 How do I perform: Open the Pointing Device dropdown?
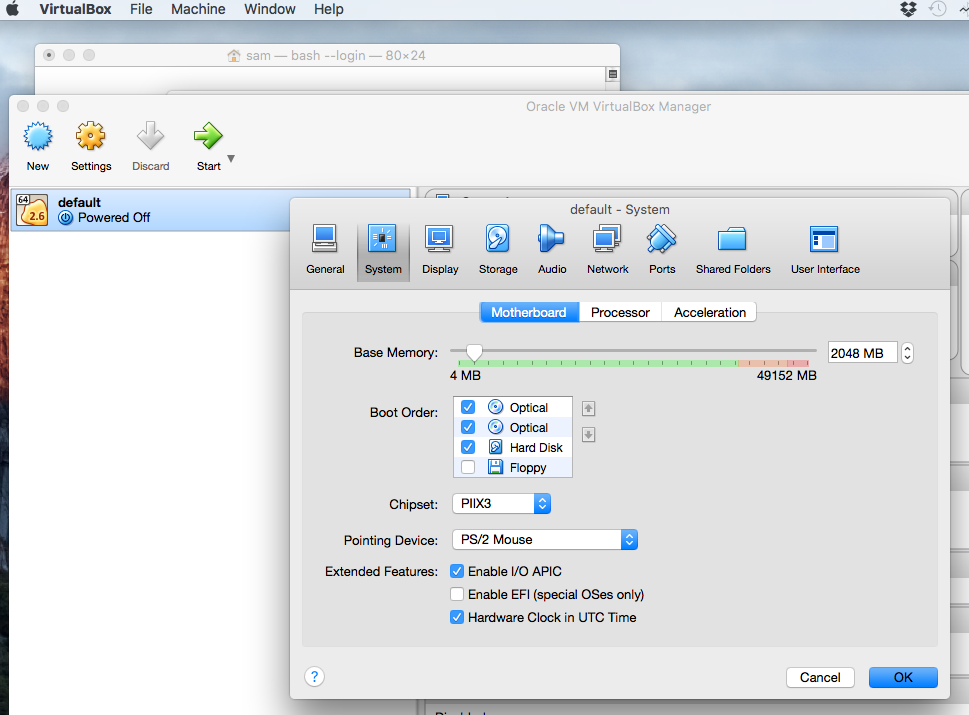click(x=544, y=539)
